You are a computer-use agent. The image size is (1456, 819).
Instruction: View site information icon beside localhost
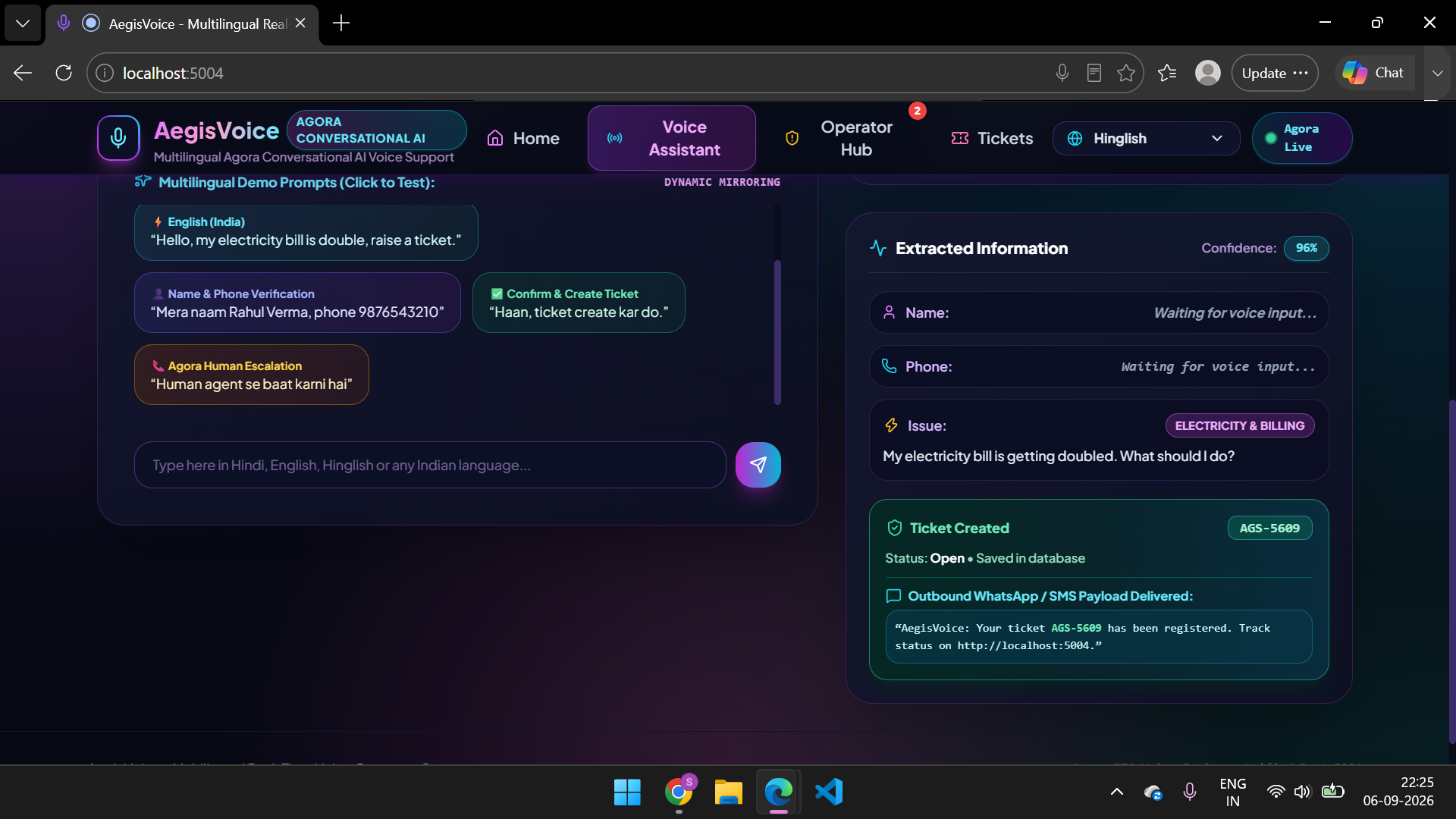(105, 73)
